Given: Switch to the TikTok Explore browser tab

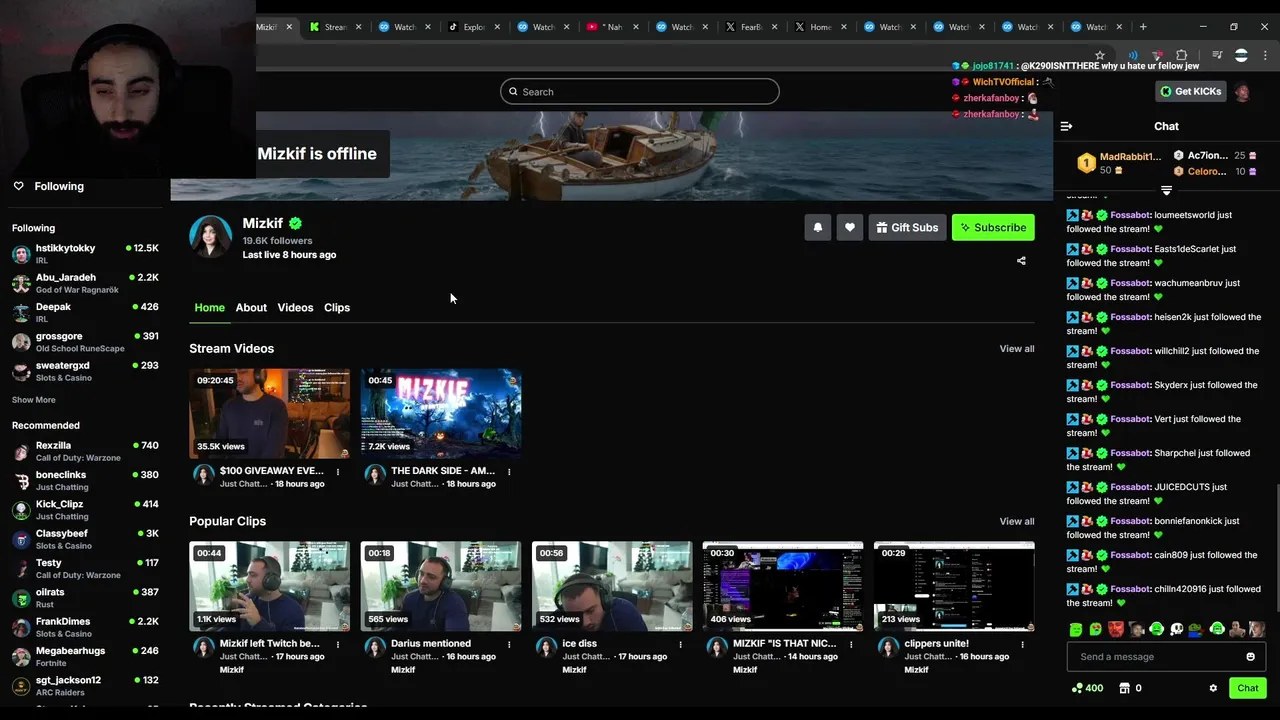Looking at the screenshot, I should tap(473, 27).
